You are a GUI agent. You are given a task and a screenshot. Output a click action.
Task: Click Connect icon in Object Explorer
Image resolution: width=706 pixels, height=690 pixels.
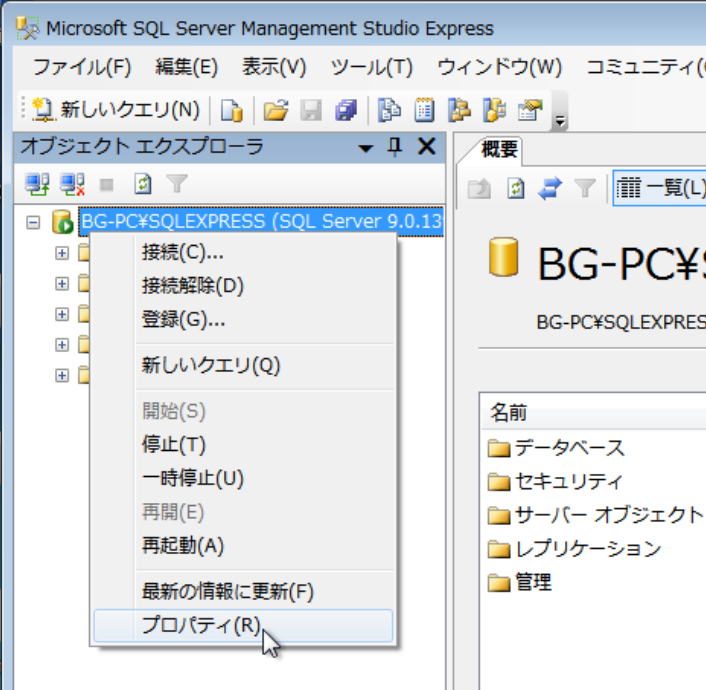[37, 185]
